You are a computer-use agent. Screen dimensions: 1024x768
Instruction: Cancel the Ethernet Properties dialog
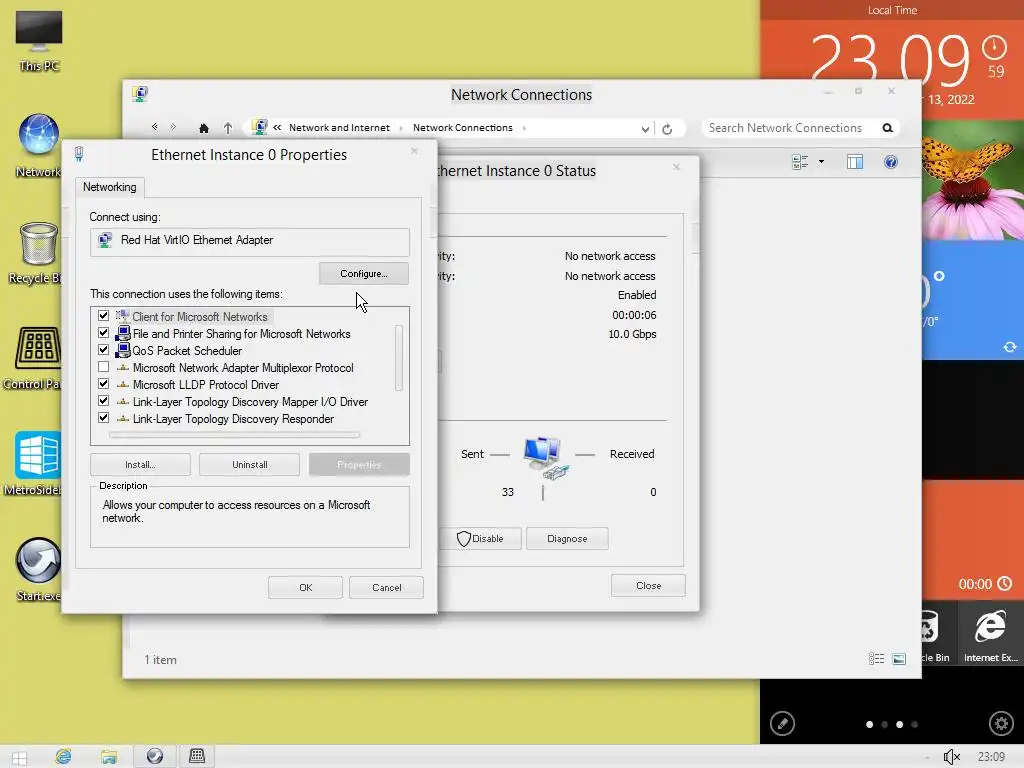387,588
